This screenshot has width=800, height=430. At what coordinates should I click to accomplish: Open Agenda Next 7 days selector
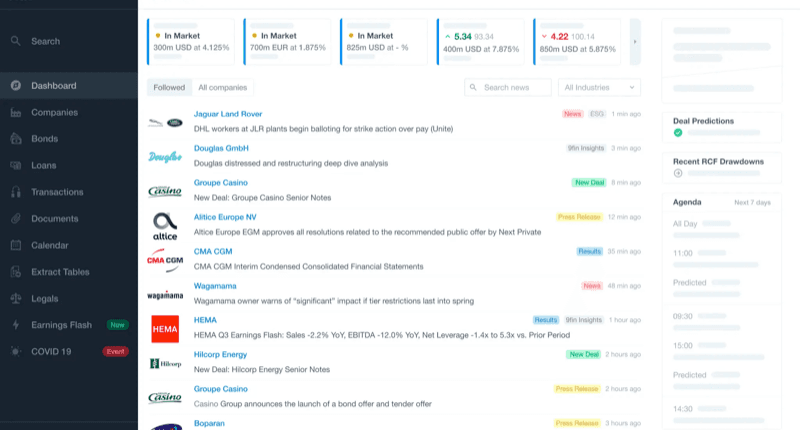[752, 203]
